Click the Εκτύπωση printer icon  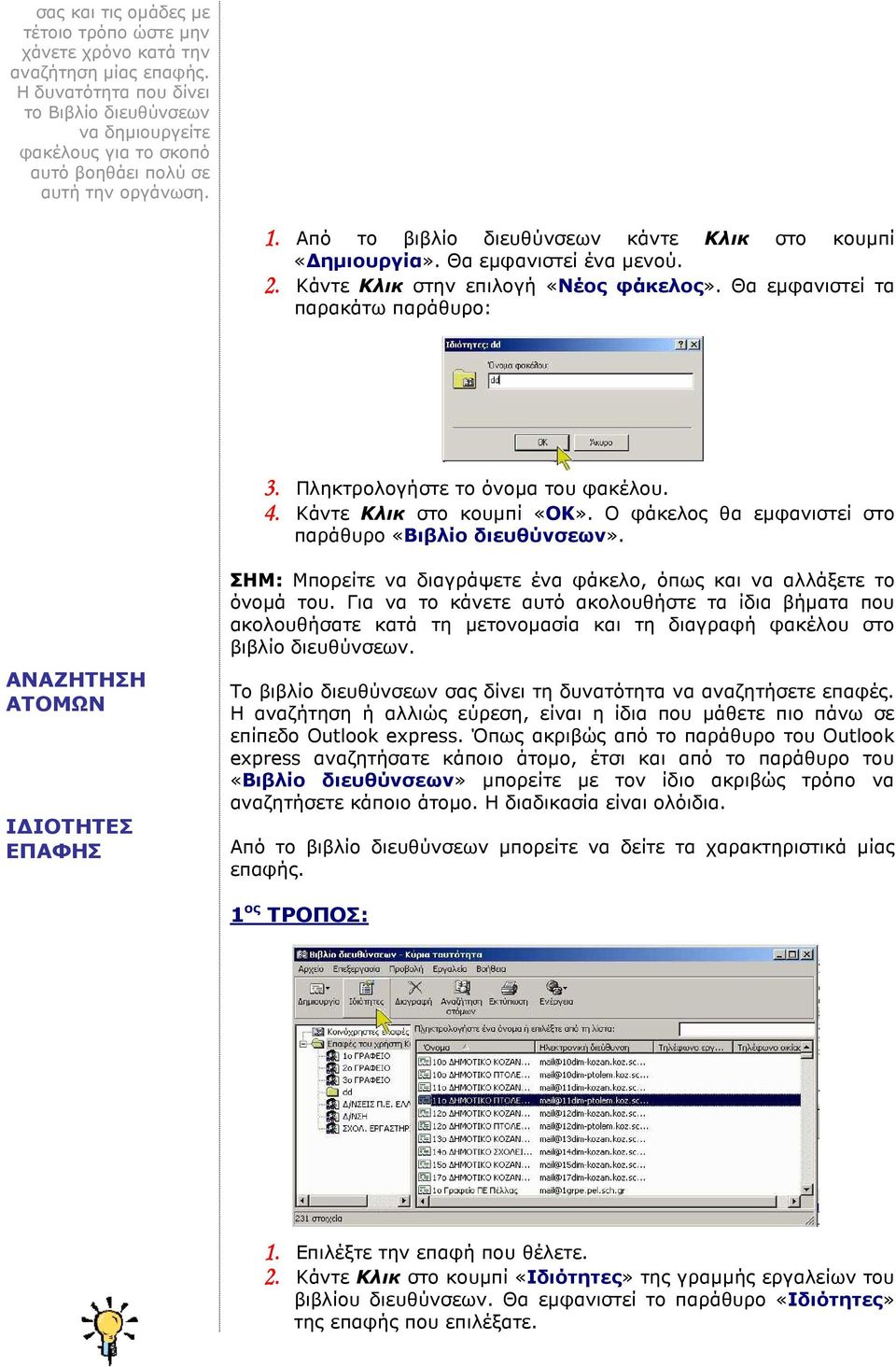pyautogui.click(x=509, y=994)
